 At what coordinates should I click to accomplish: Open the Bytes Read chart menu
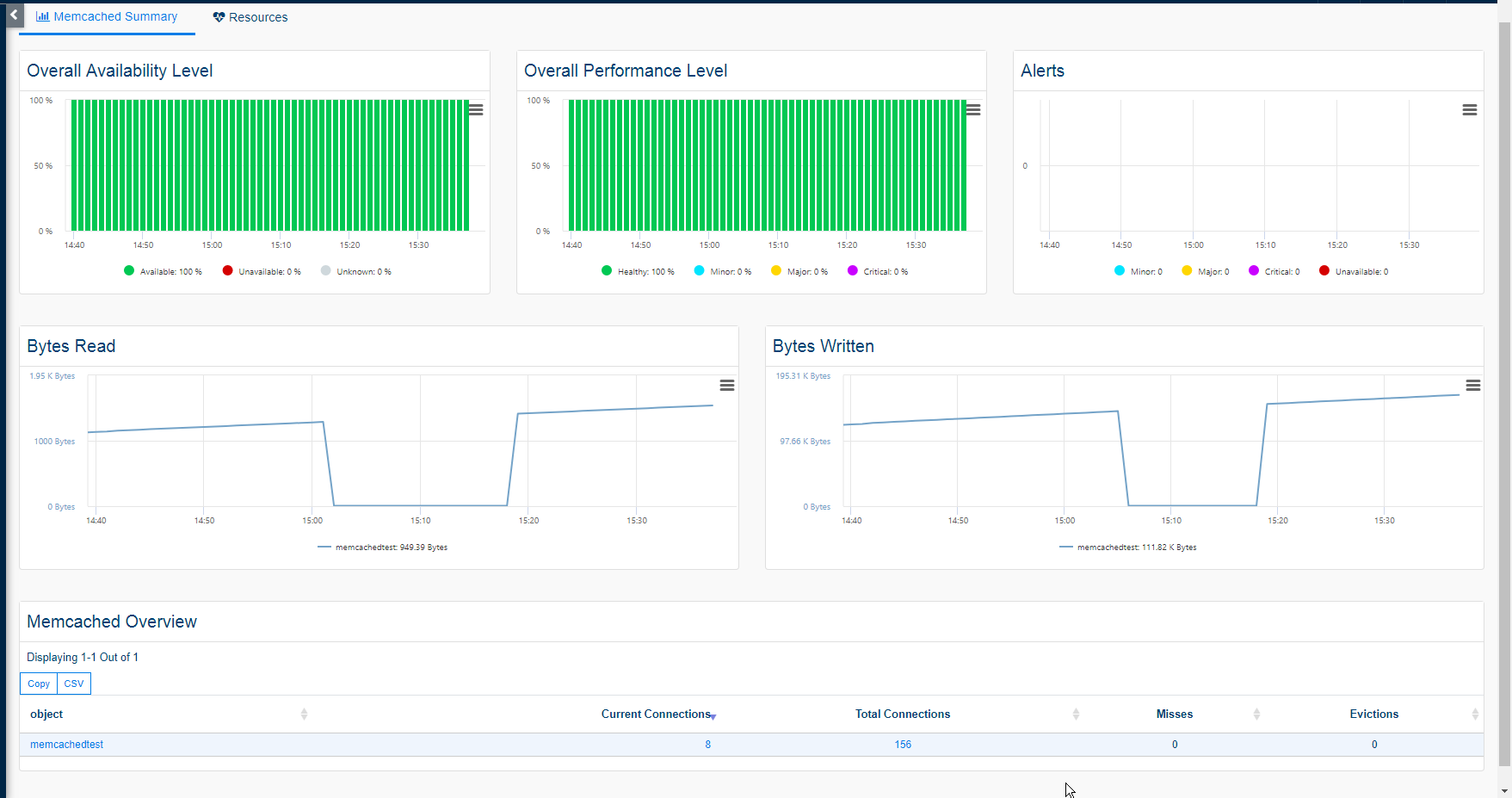tap(727, 386)
